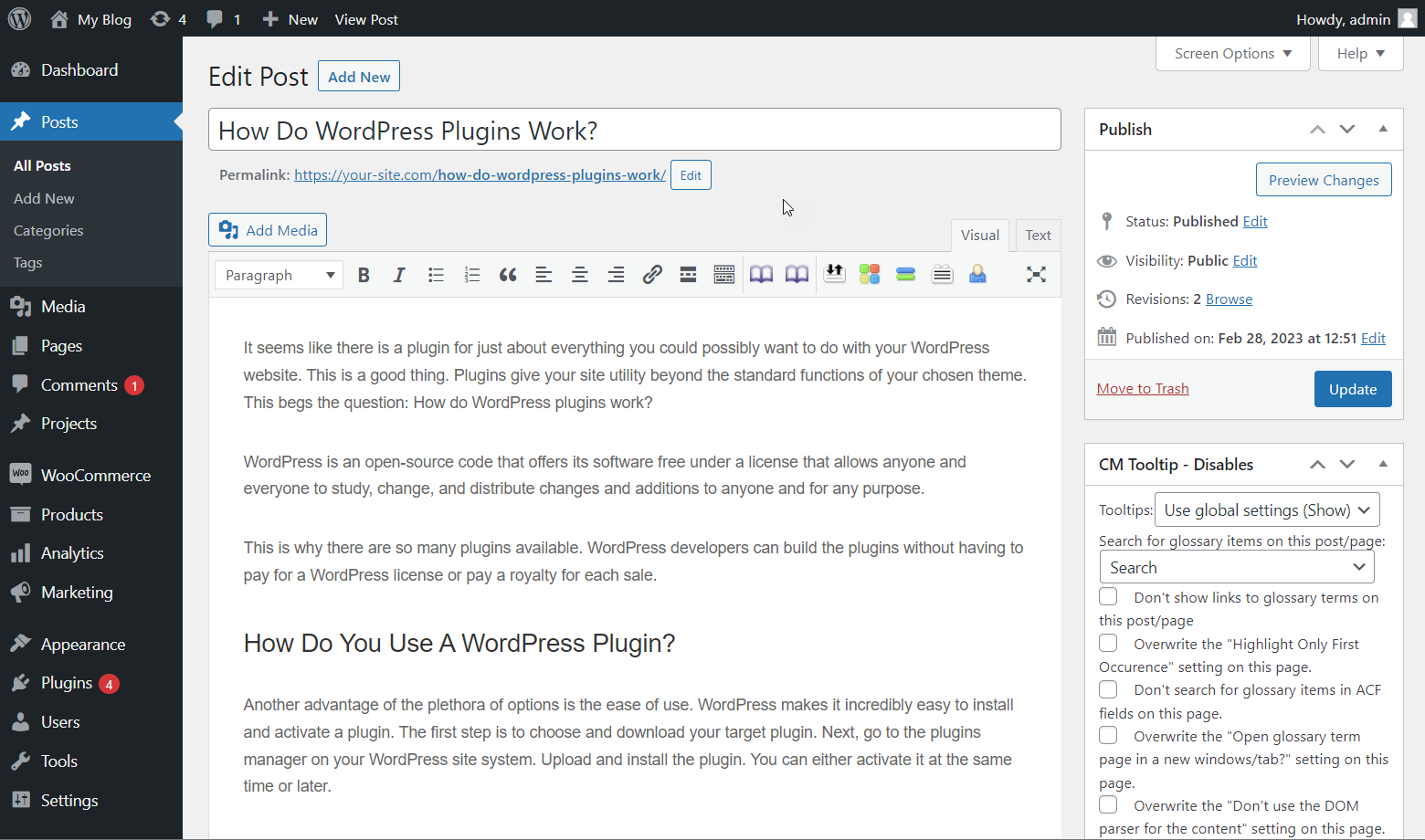Insert a numbered list

471,275
